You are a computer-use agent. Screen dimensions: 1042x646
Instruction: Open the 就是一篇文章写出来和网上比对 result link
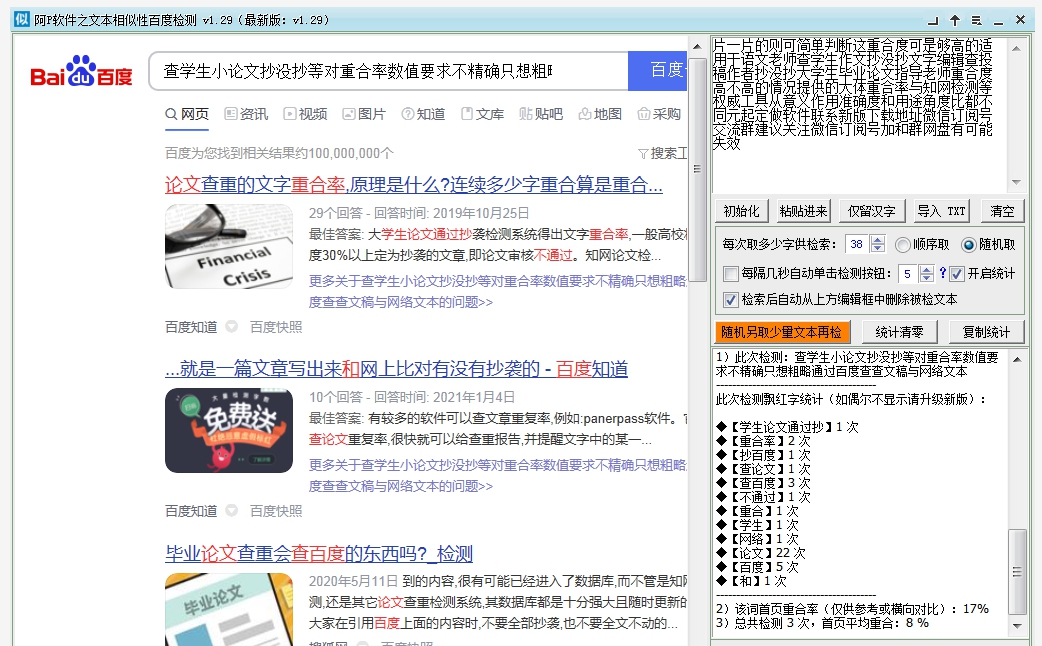pyautogui.click(x=397, y=369)
